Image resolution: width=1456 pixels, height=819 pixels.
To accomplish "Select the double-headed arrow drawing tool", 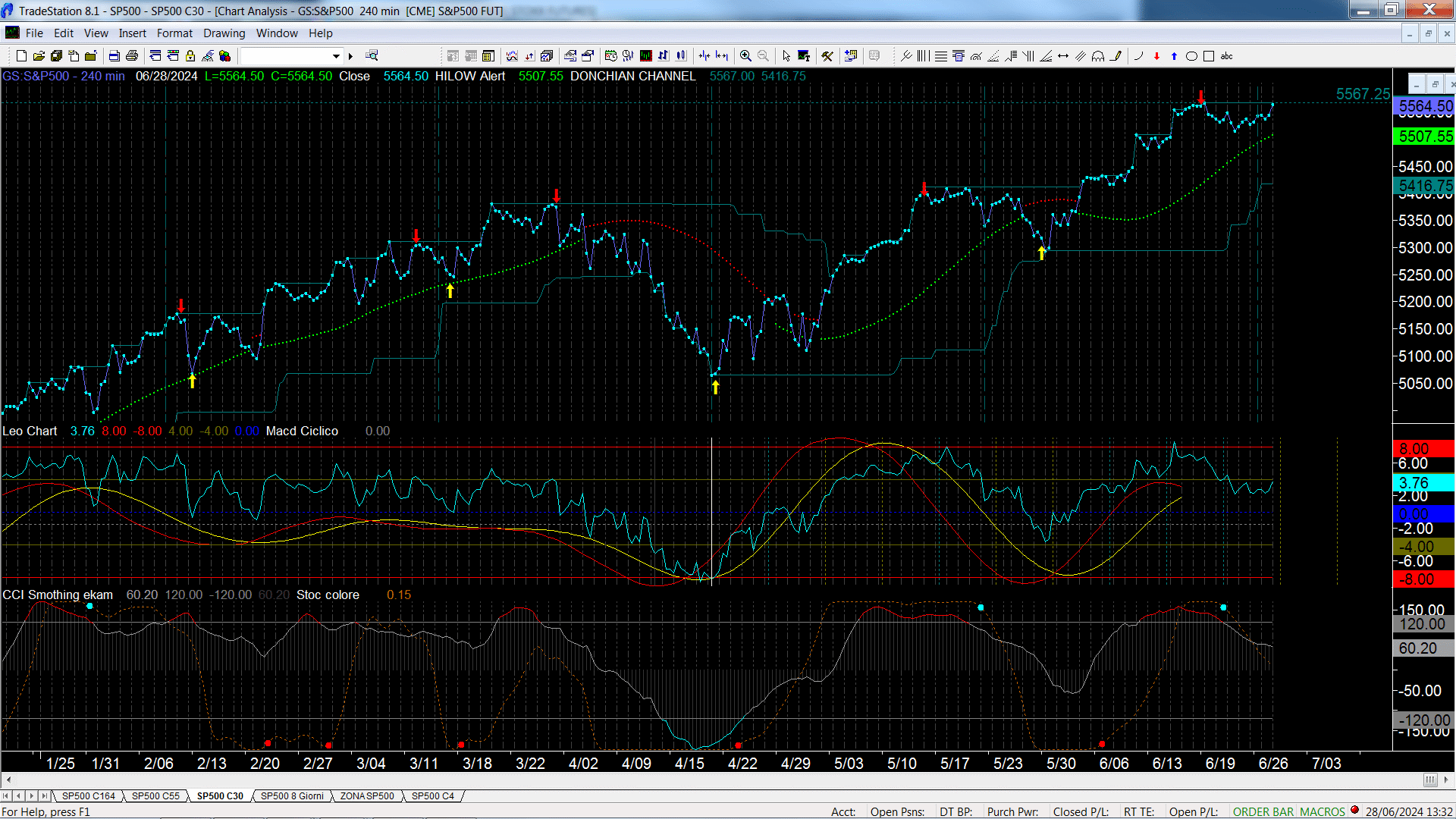I will (1063, 56).
